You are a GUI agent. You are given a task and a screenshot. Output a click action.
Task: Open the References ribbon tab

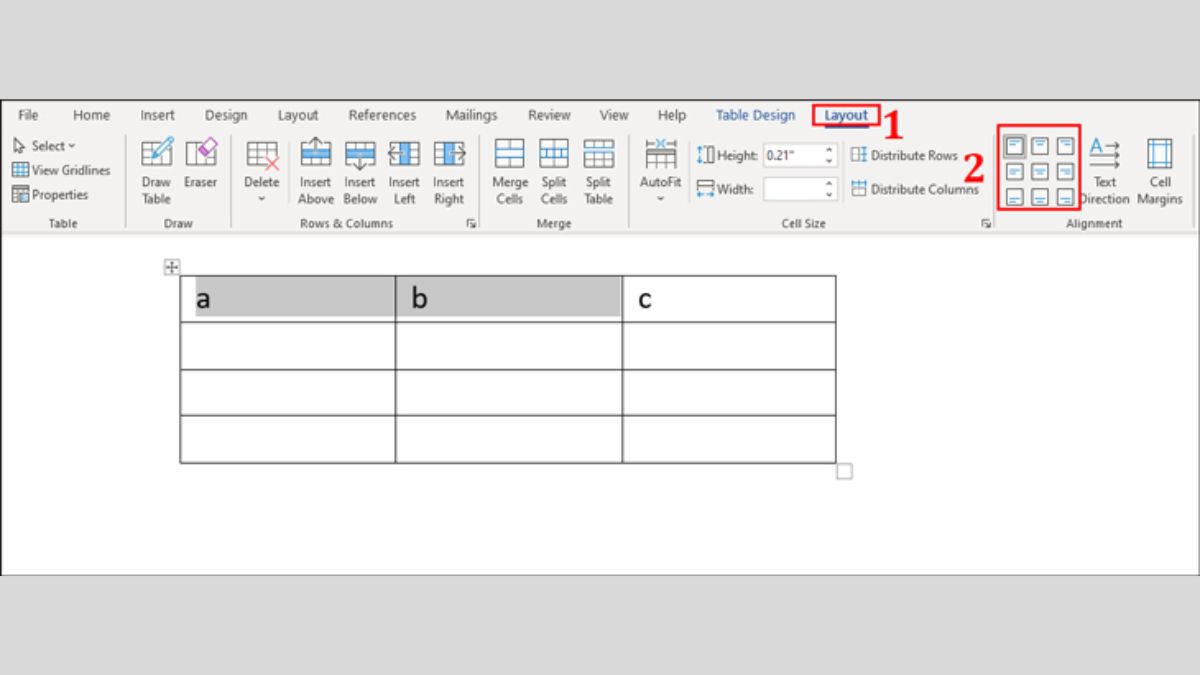[x=382, y=115]
